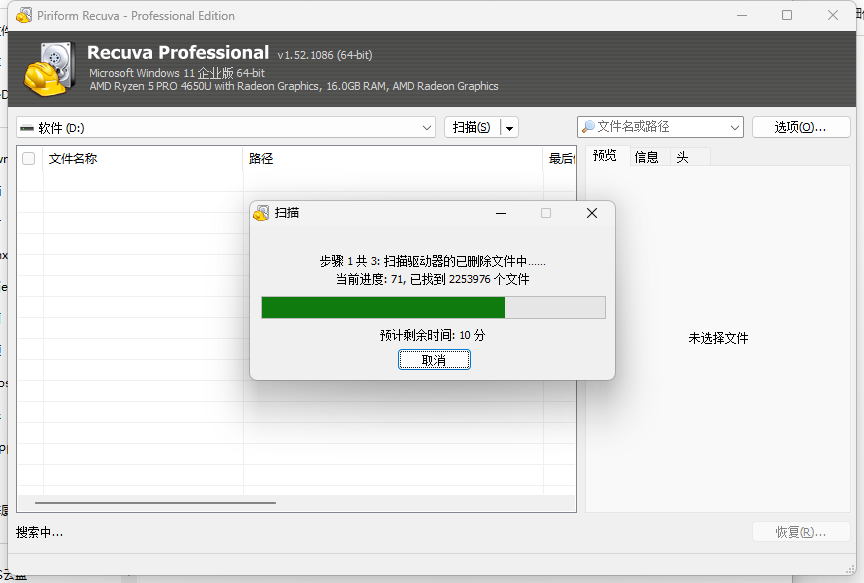Click the horizontal scrollbar under file list

tap(155, 503)
